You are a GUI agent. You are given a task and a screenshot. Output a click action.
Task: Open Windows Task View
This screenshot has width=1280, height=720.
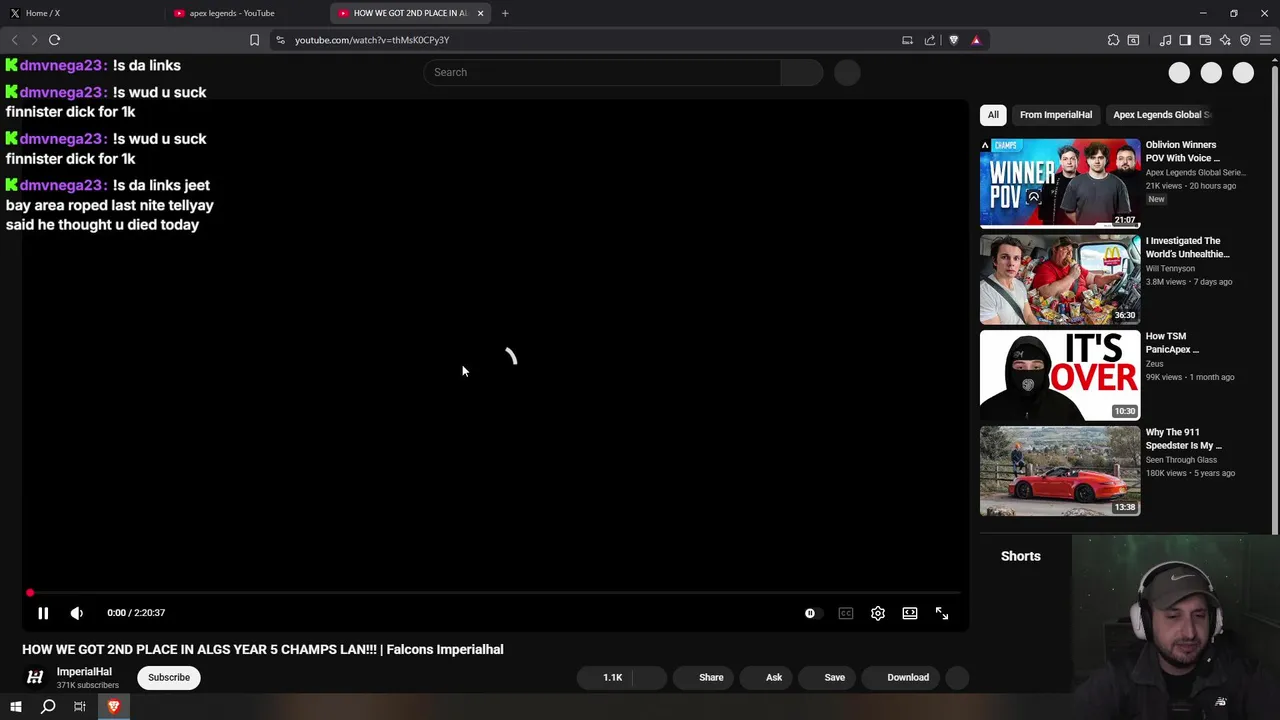(x=80, y=706)
